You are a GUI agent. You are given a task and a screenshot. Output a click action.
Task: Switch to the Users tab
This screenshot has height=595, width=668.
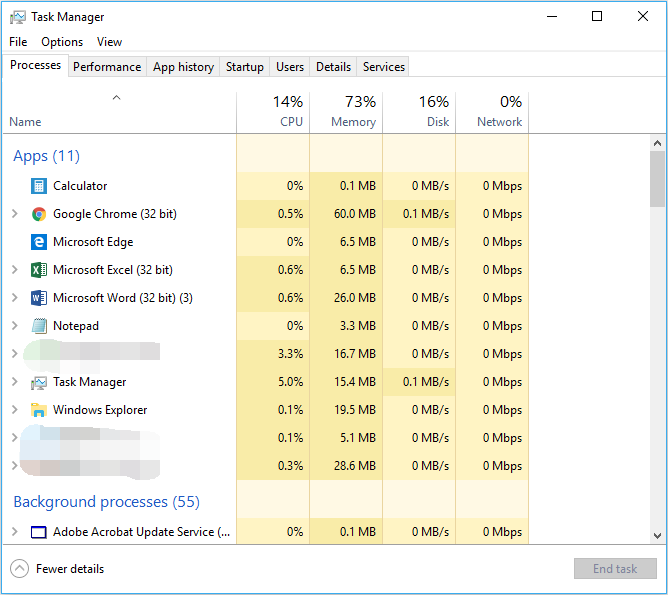[290, 67]
